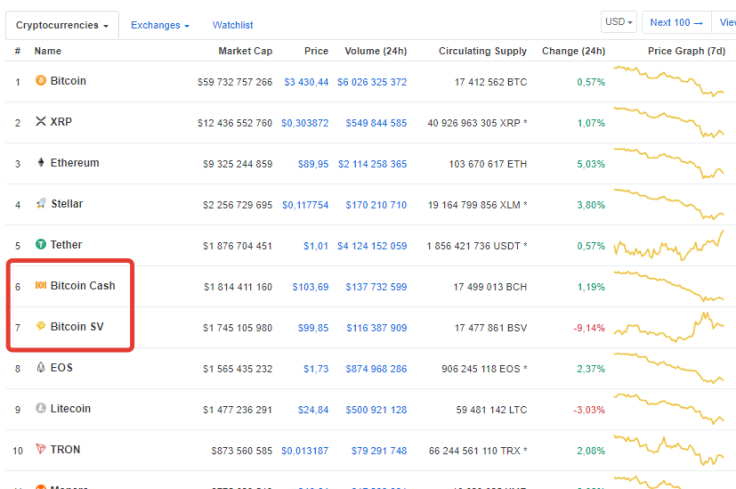Open Tether 7d price graph thumbnail
Screen dimensions: 736x489
click(669, 246)
